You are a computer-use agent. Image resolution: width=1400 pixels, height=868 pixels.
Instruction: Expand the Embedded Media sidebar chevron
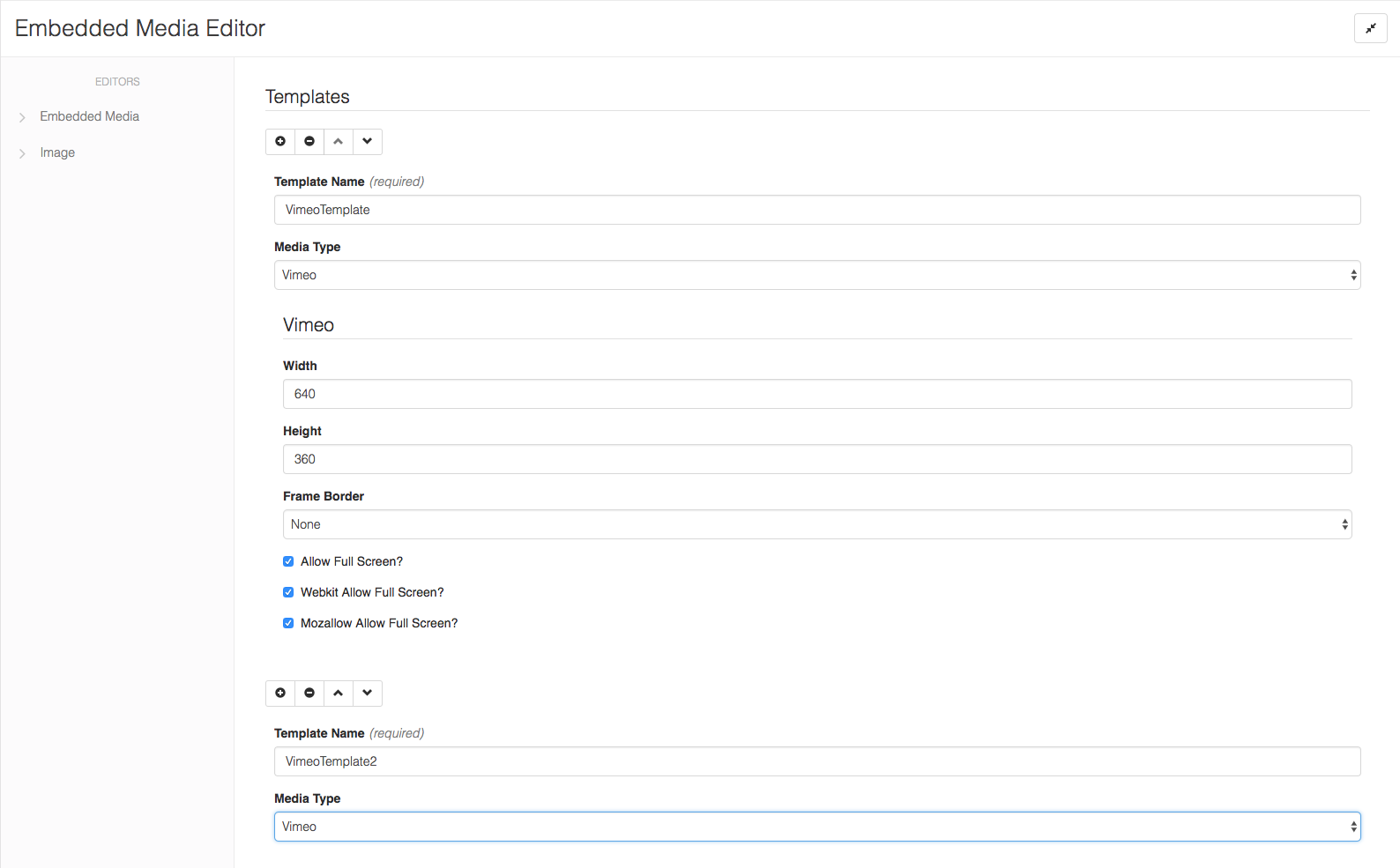point(22,117)
